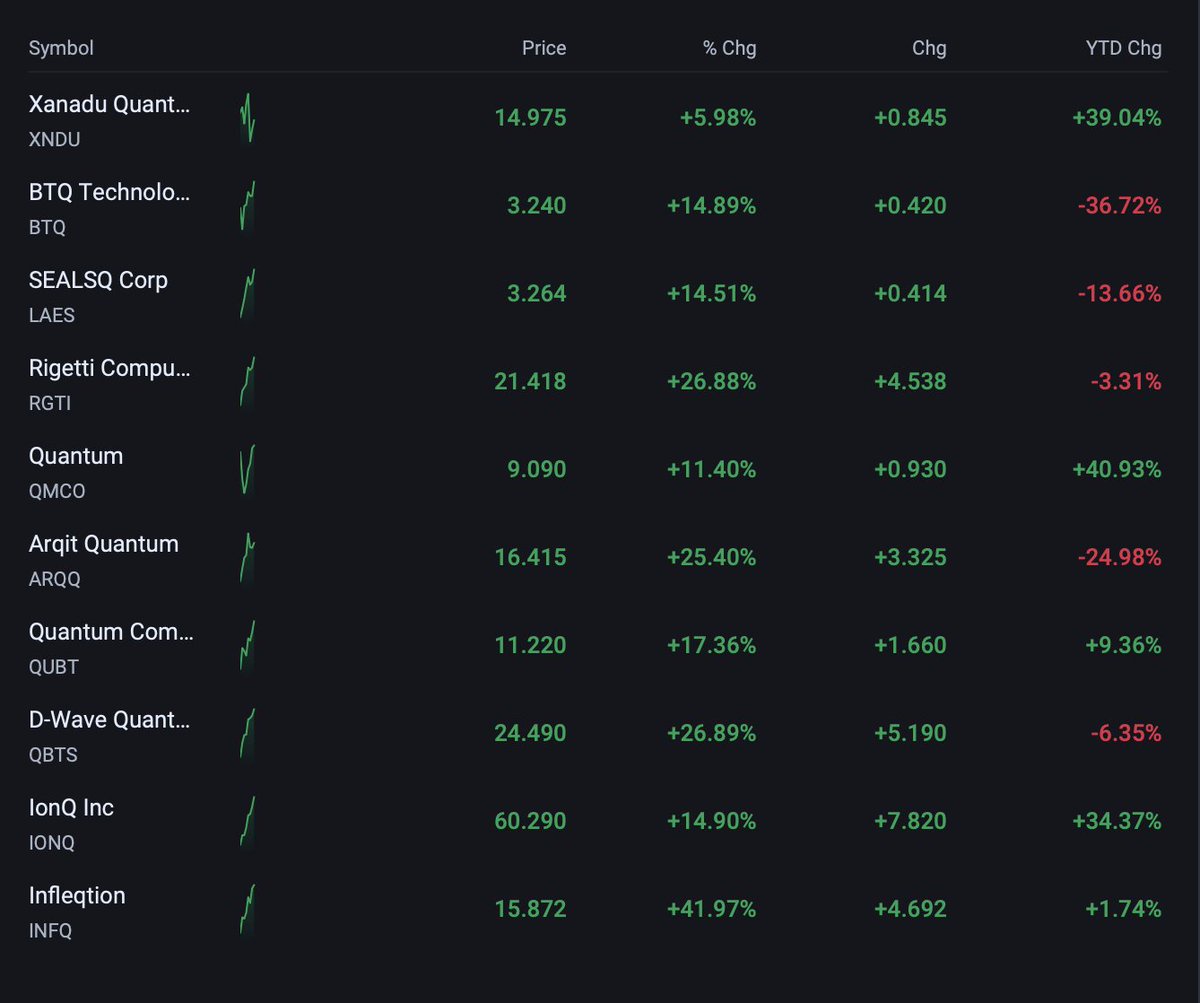Select the 21.418 price for Rigetti
This screenshot has width=1200, height=1003.
(530, 382)
